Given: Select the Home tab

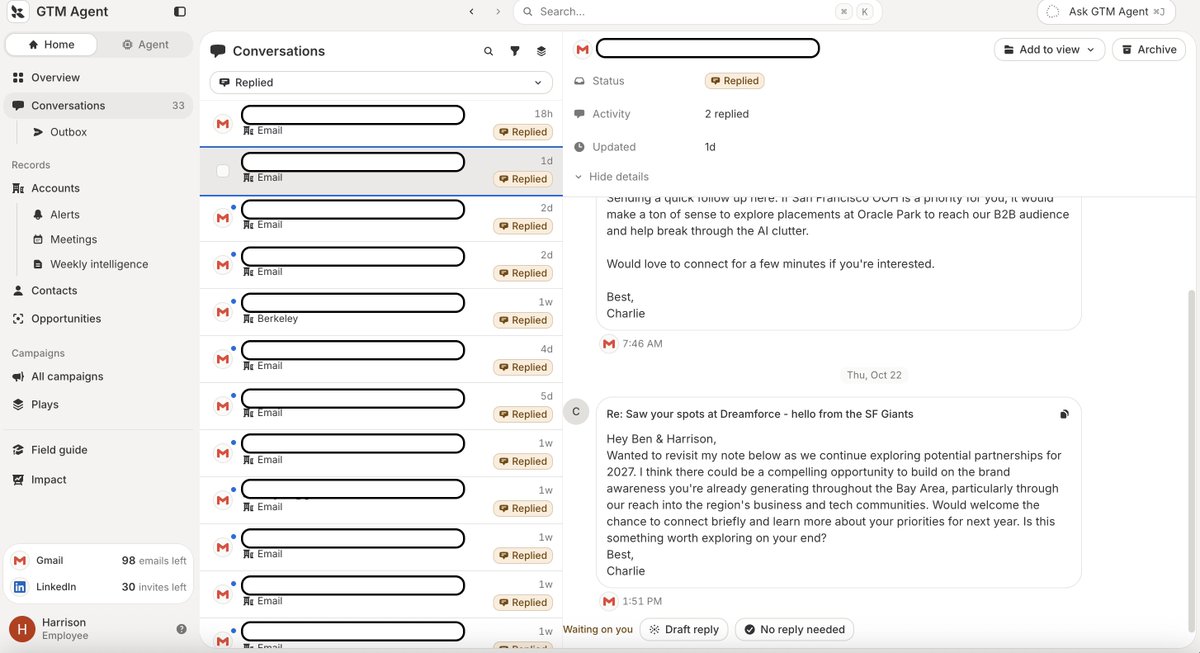Looking at the screenshot, I should [52, 45].
